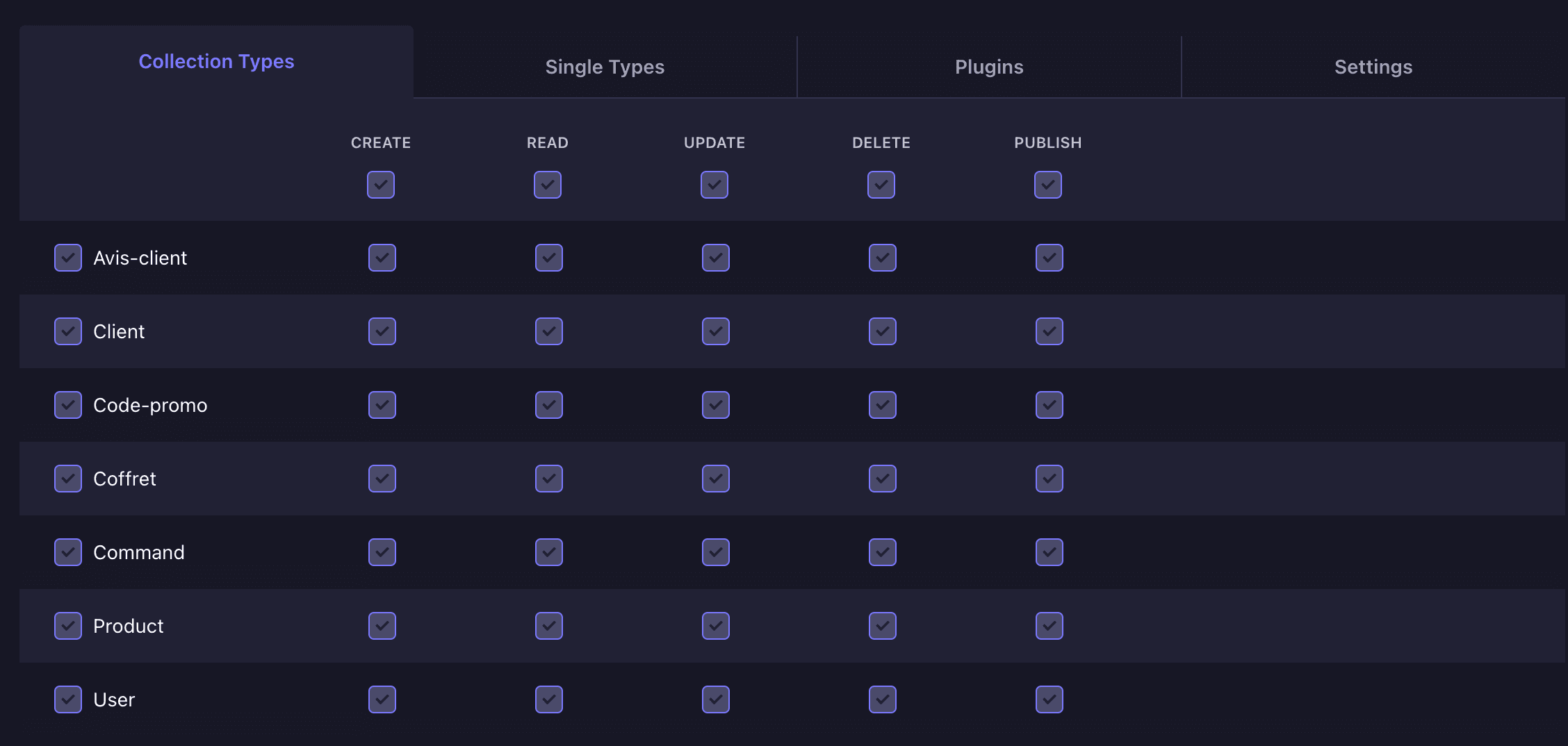Disable delete permission for Avis-client
The image size is (1568, 746).
(x=883, y=258)
